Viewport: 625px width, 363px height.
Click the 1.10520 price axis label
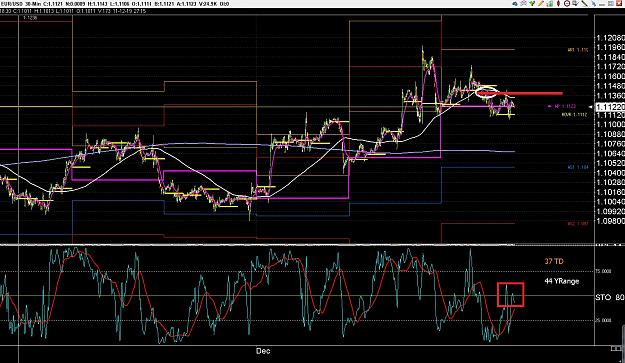tap(610, 163)
